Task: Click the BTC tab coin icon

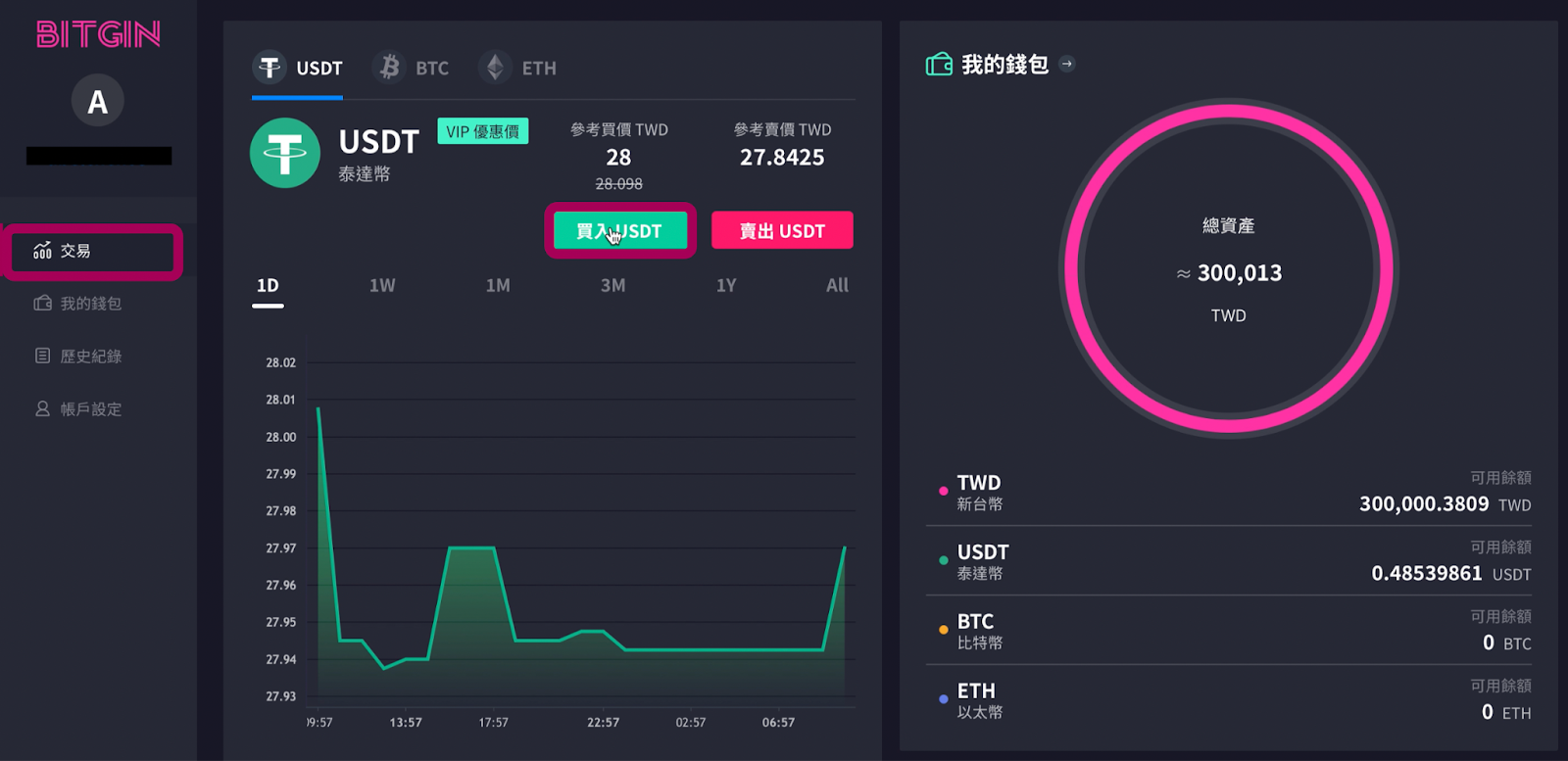Action: tap(389, 68)
